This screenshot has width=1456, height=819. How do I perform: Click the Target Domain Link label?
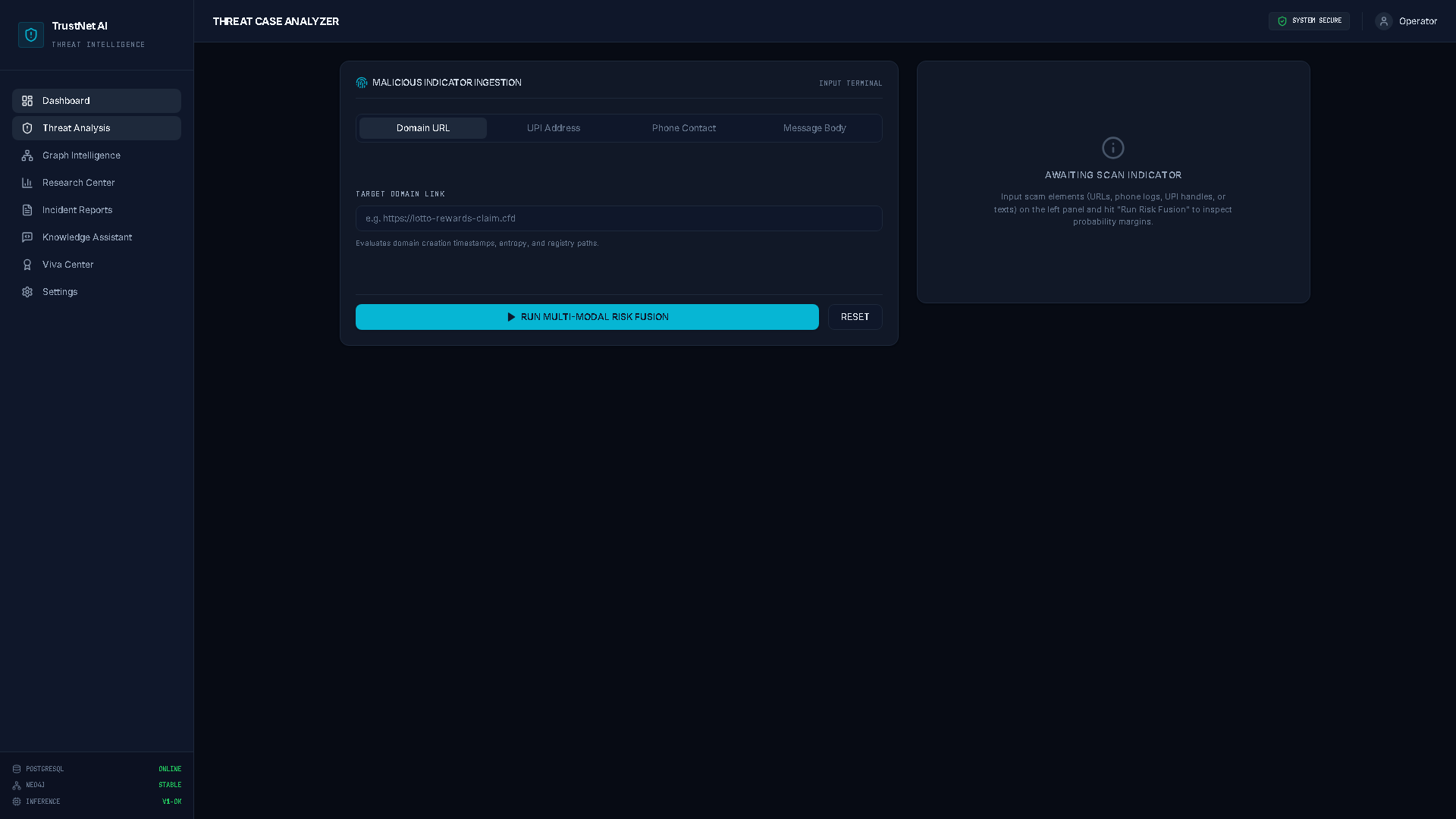pos(400,194)
